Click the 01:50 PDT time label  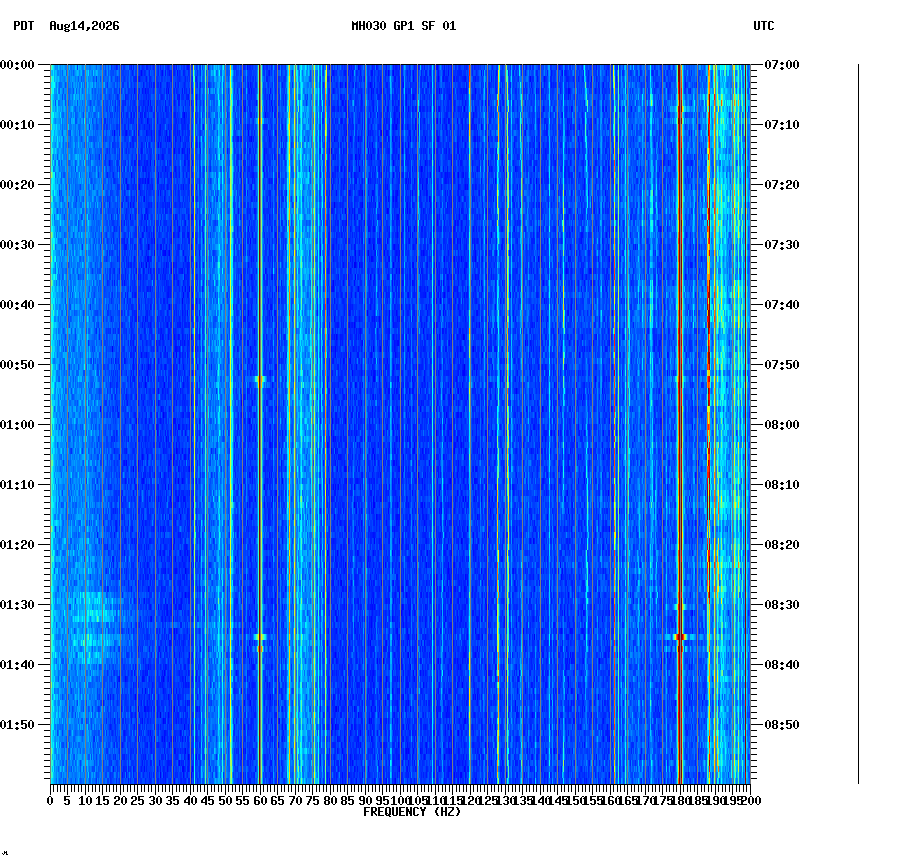tap(17, 725)
